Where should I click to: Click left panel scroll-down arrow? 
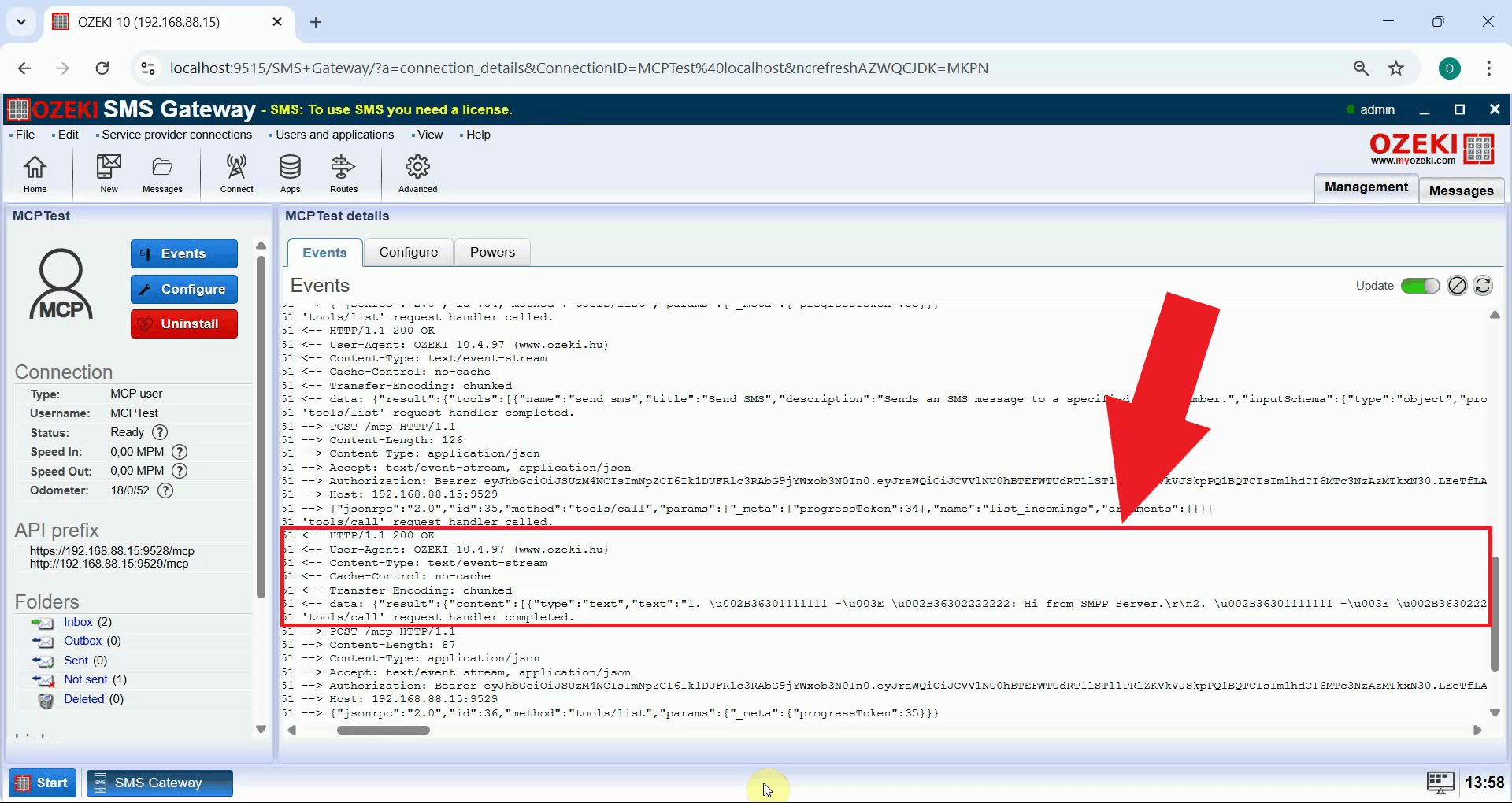(x=261, y=730)
